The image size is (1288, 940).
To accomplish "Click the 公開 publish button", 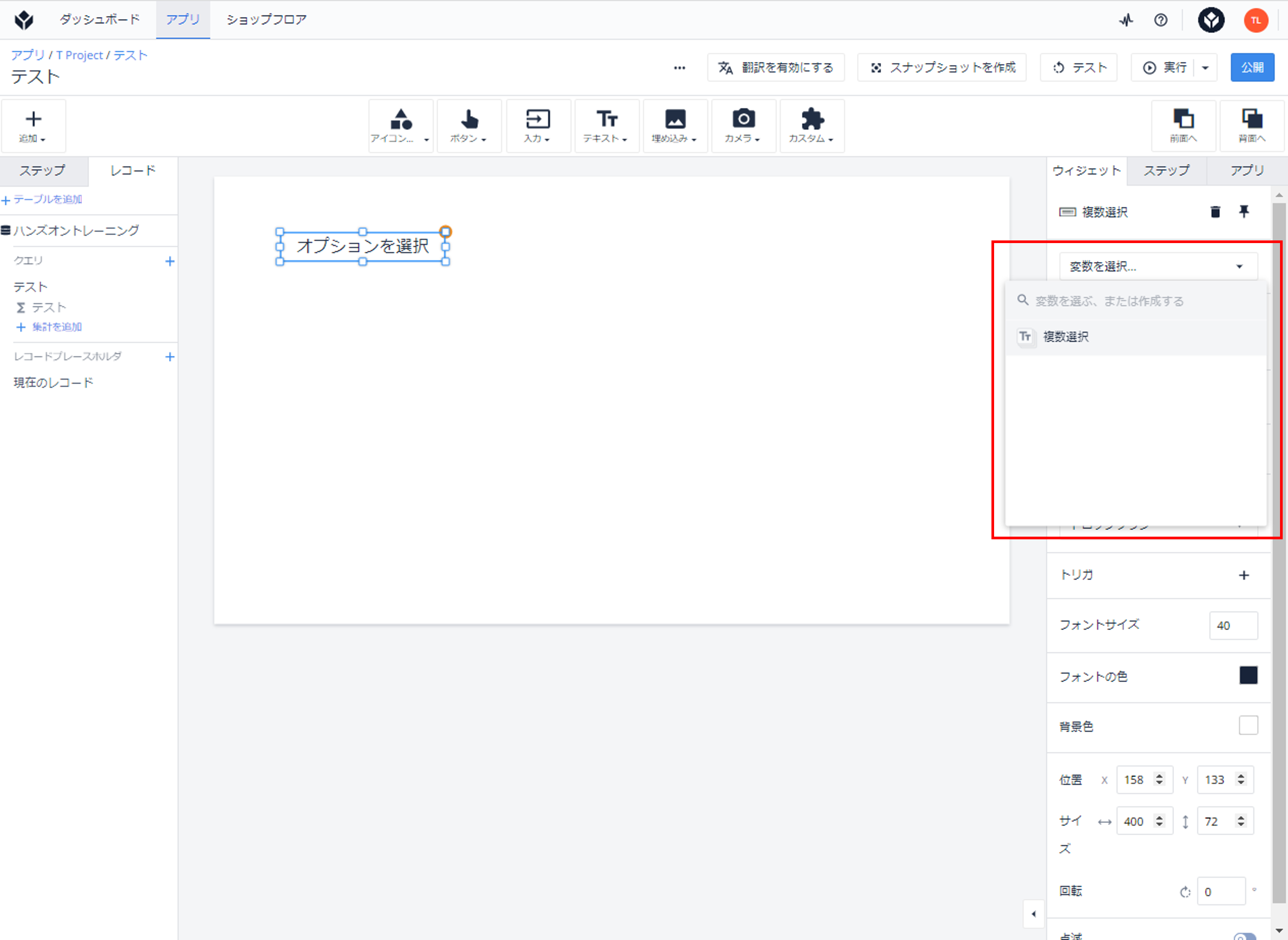I will 1252,68.
